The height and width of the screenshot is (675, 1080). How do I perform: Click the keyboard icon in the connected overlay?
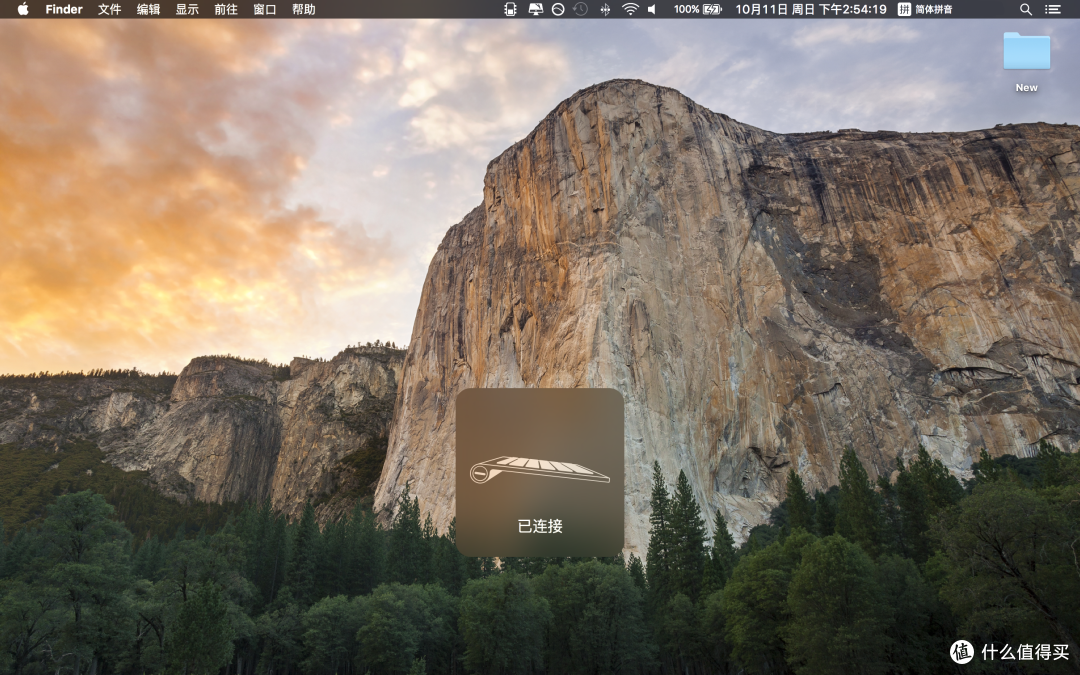pyautogui.click(x=539, y=469)
